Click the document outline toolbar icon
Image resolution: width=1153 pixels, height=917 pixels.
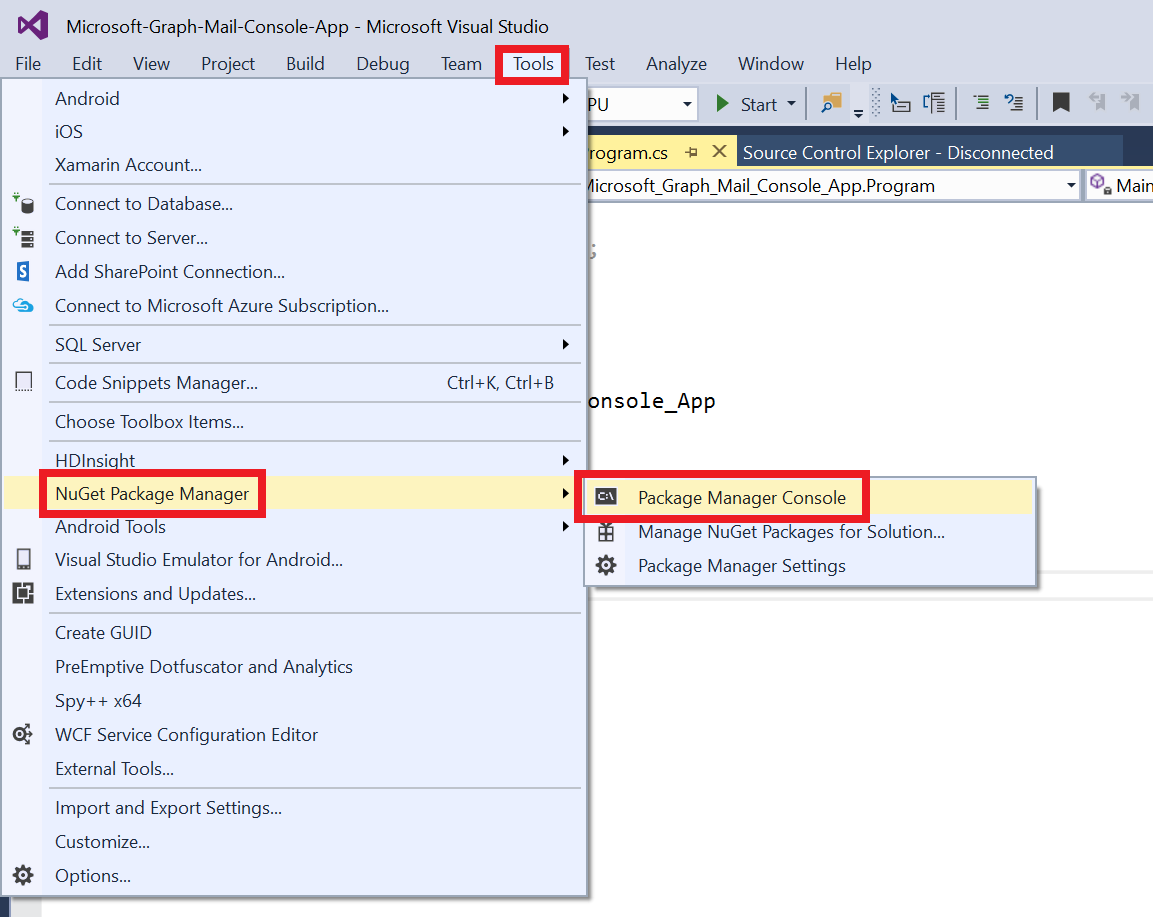point(935,103)
